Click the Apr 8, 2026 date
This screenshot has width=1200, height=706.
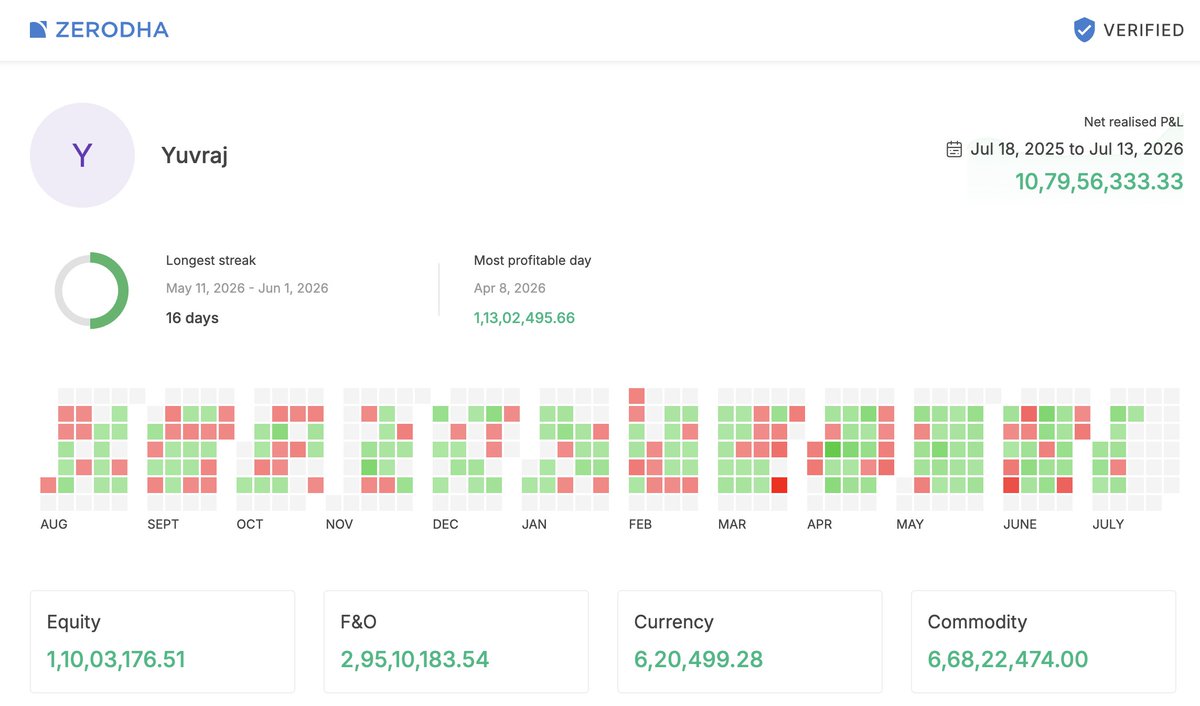(510, 288)
